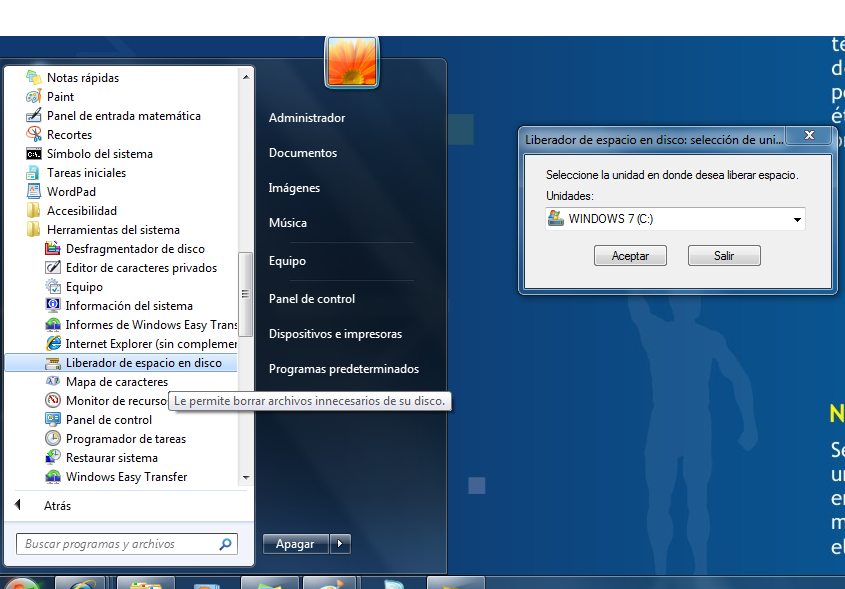The height and width of the screenshot is (589, 845).
Task: Click the Tareas iniciales icon
Action: [33, 172]
